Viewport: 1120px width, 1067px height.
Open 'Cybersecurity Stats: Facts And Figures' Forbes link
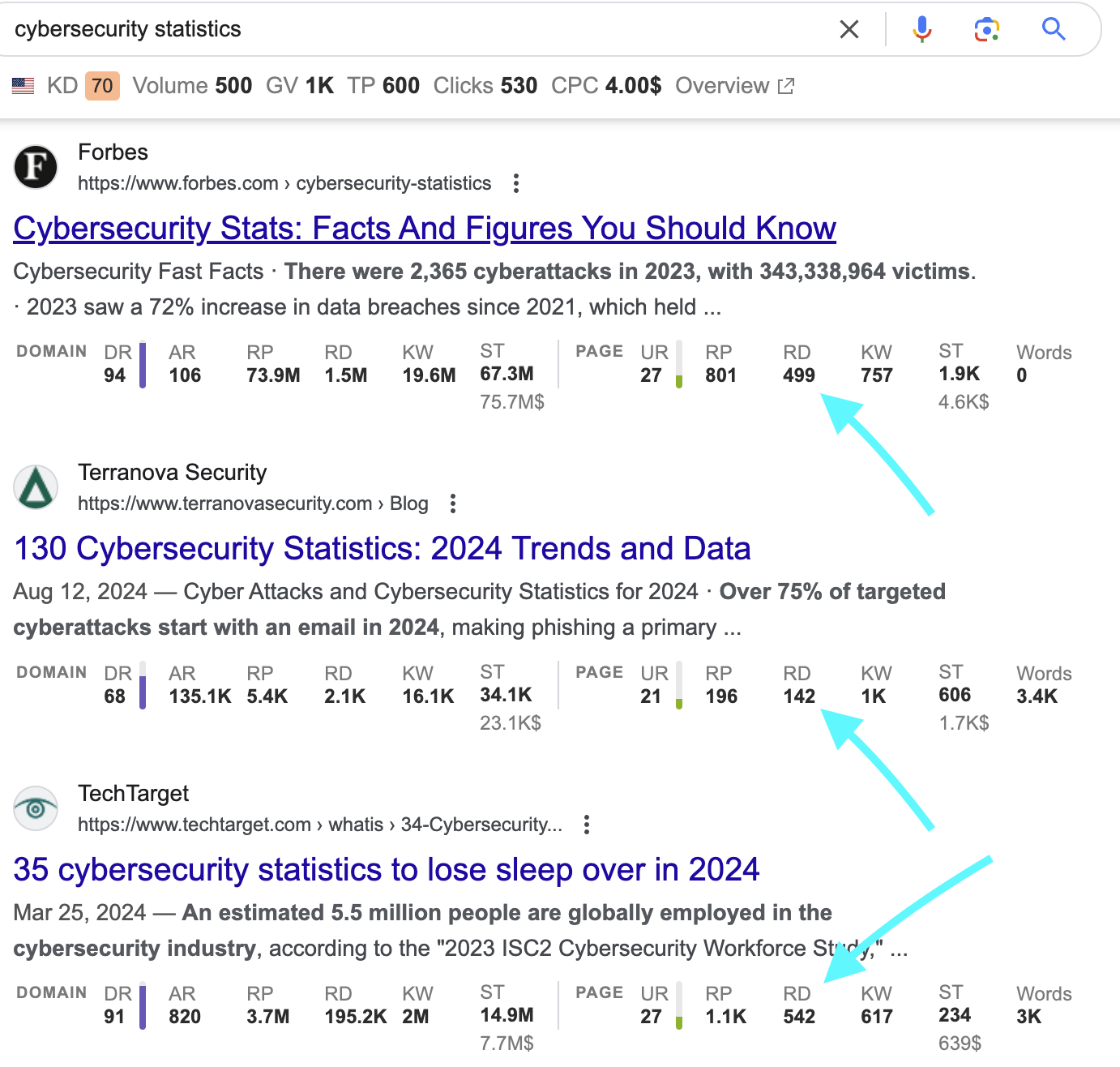pyautogui.click(x=425, y=229)
